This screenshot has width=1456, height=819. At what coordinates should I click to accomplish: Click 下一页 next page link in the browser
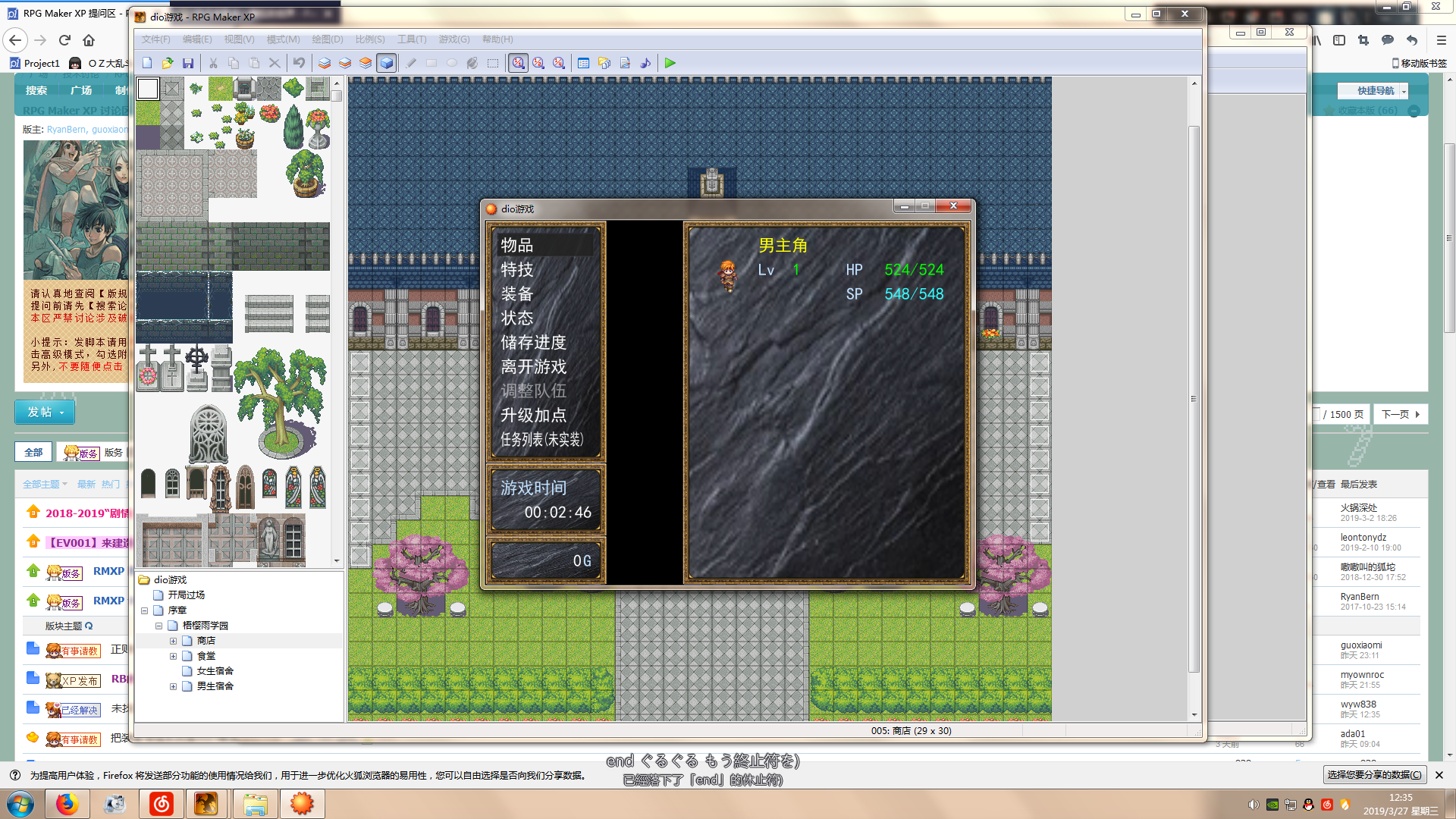point(1400,414)
